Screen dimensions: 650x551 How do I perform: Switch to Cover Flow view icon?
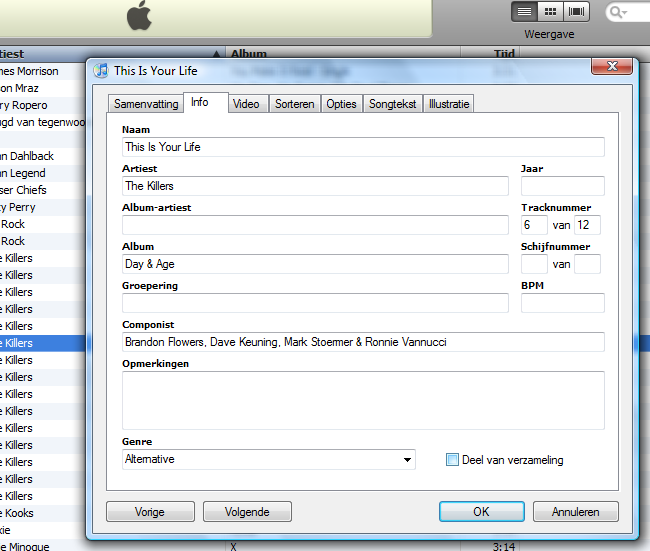tap(576, 12)
